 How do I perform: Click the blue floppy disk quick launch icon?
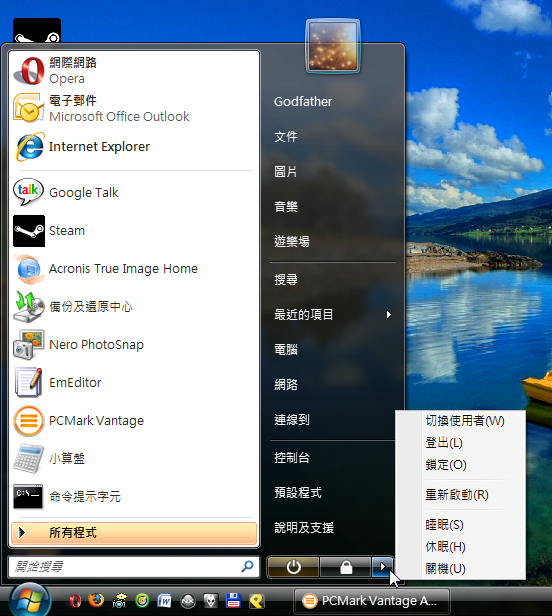[x=233, y=600]
